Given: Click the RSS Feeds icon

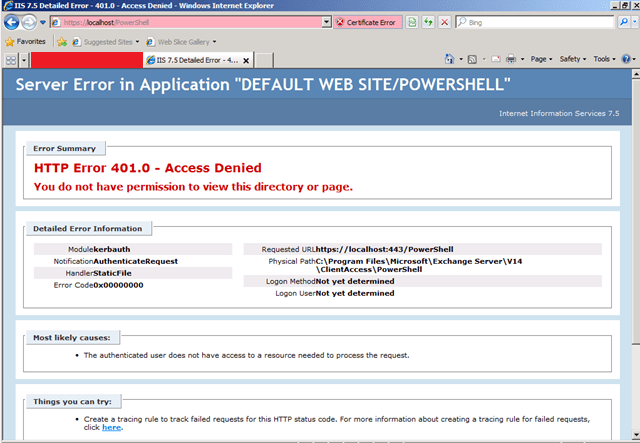Looking at the screenshot, I should point(472,60).
